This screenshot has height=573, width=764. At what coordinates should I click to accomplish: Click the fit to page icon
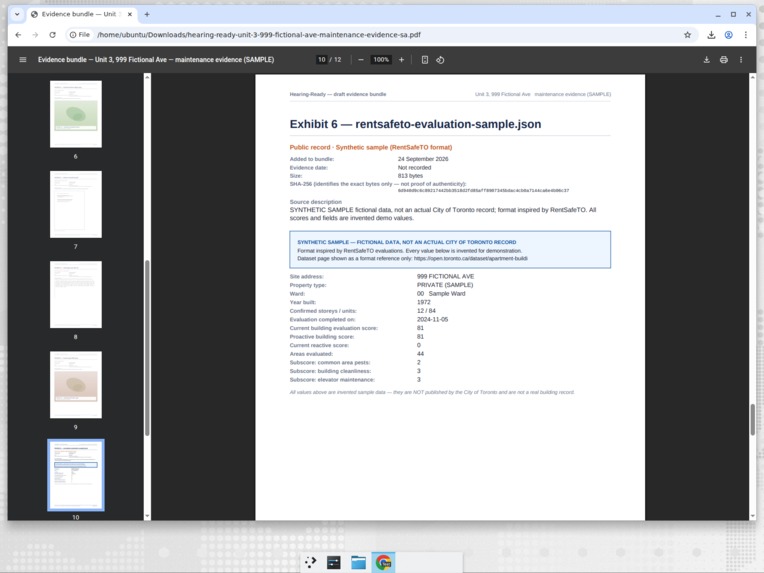tap(424, 60)
